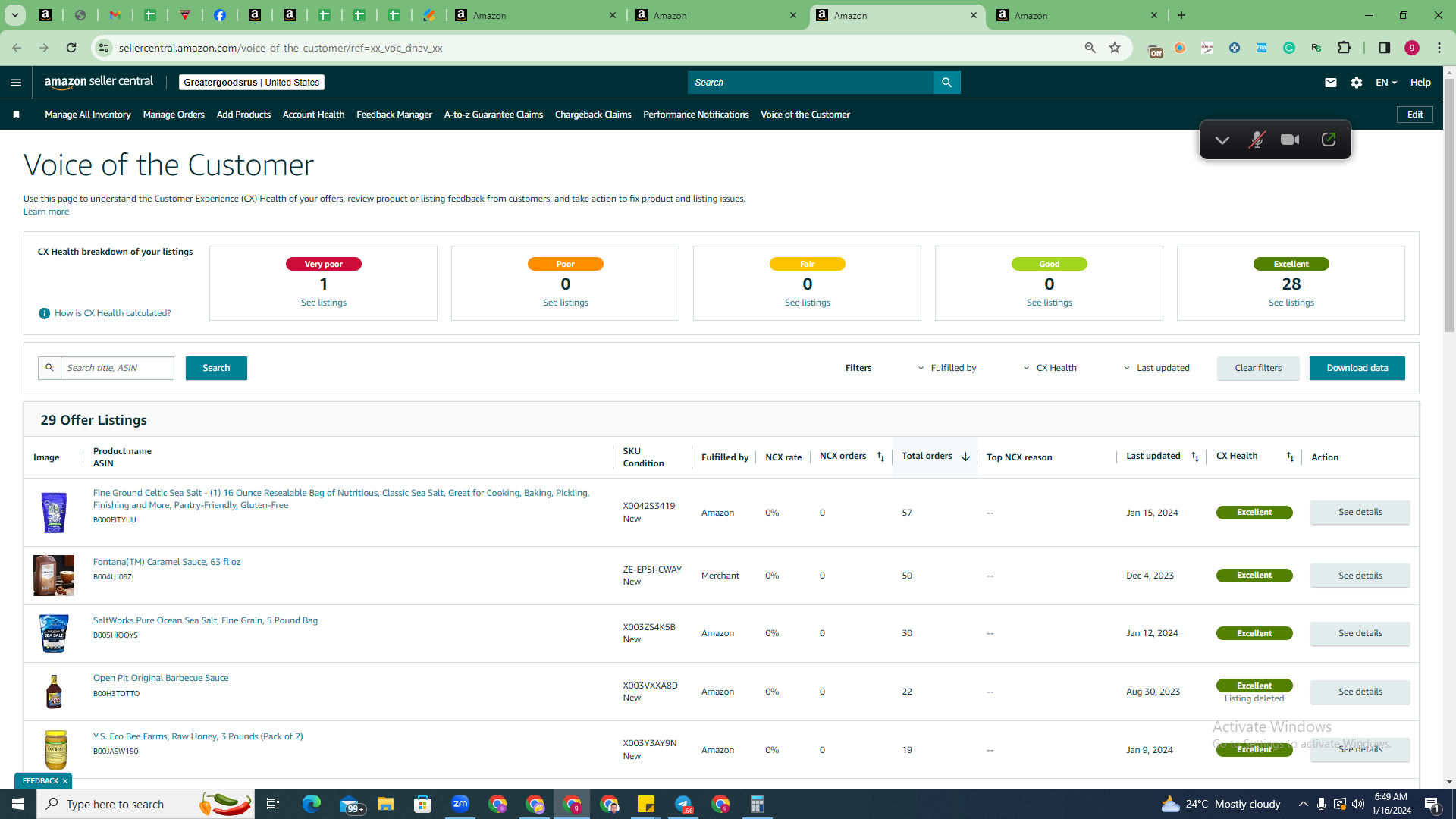The width and height of the screenshot is (1456, 819).
Task: Click the Search title, ASIN input field
Action: click(x=118, y=368)
